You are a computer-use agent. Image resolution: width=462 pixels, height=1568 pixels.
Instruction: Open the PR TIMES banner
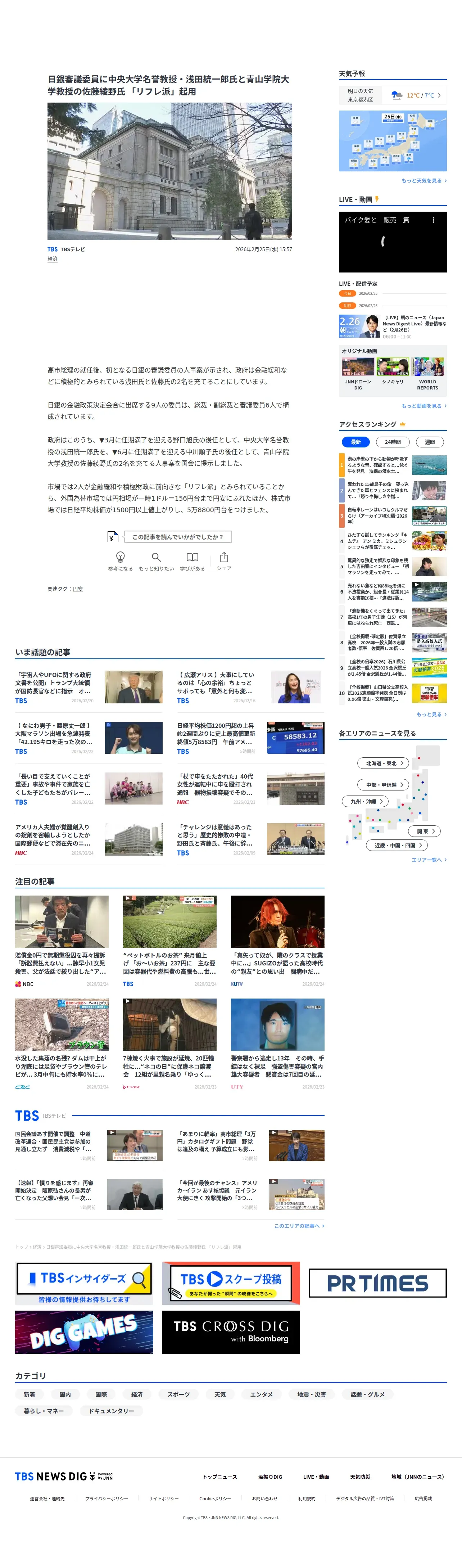377,1283
